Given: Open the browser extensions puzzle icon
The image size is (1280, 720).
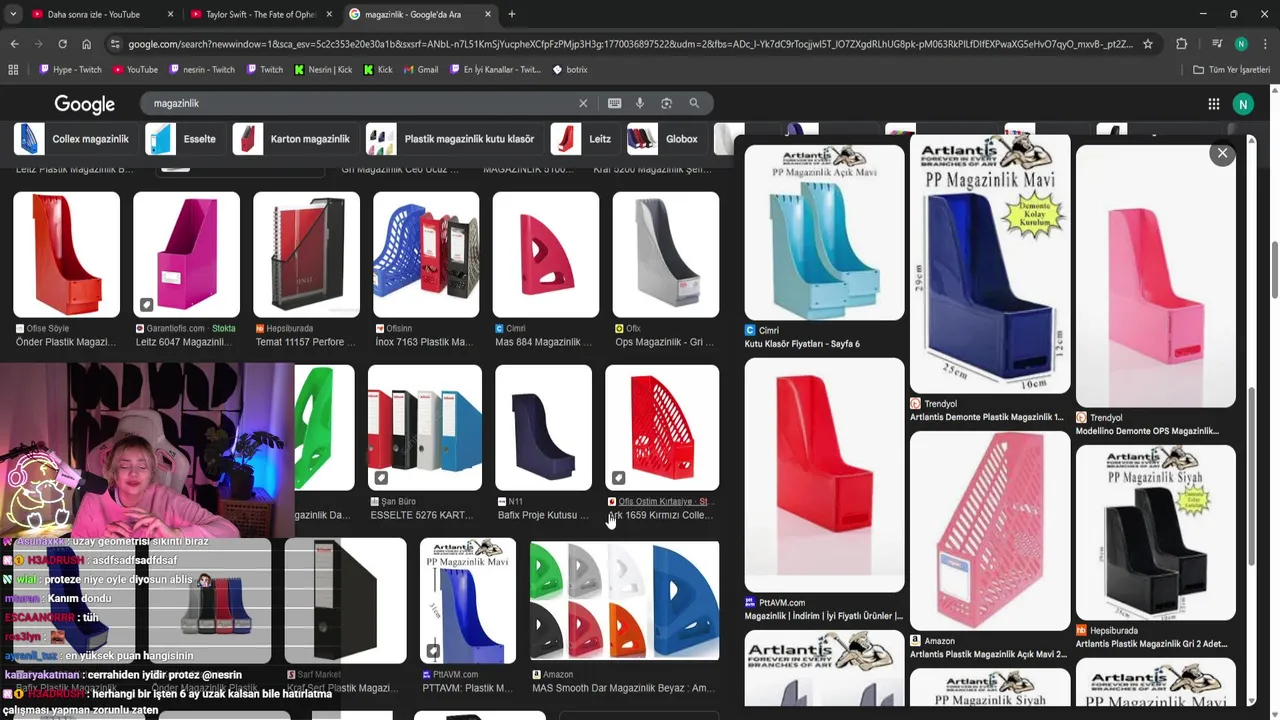Looking at the screenshot, I should (x=1181, y=44).
